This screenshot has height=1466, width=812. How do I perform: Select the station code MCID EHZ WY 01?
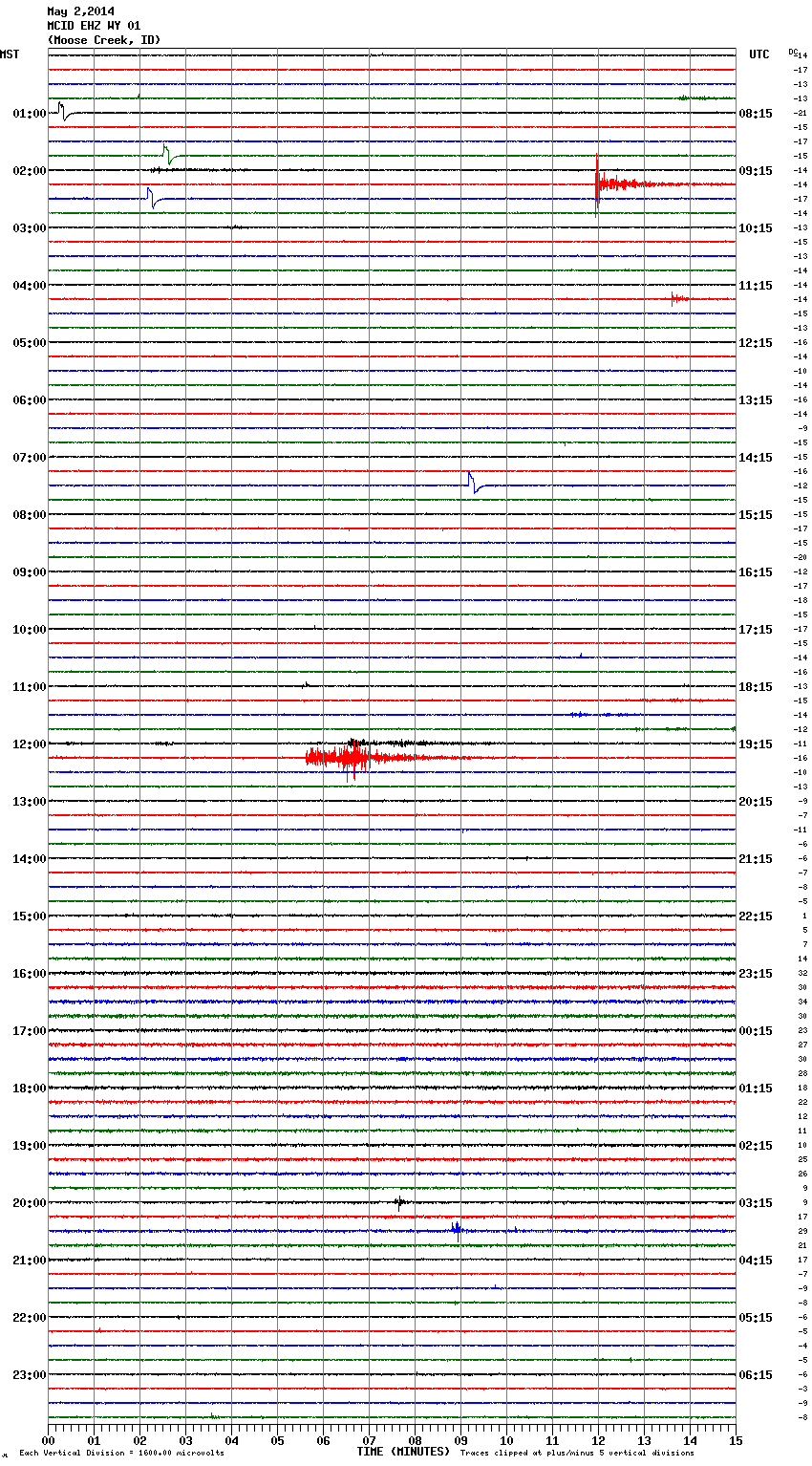coord(94,26)
